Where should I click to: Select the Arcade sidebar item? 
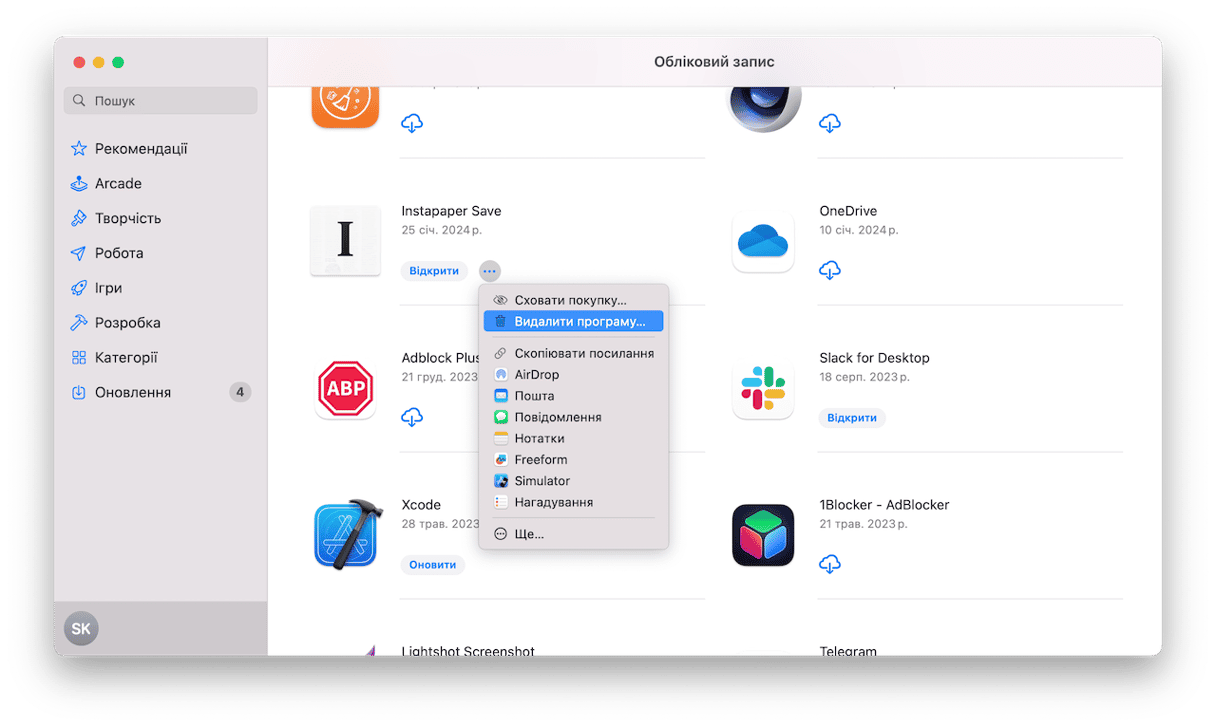[x=118, y=184]
